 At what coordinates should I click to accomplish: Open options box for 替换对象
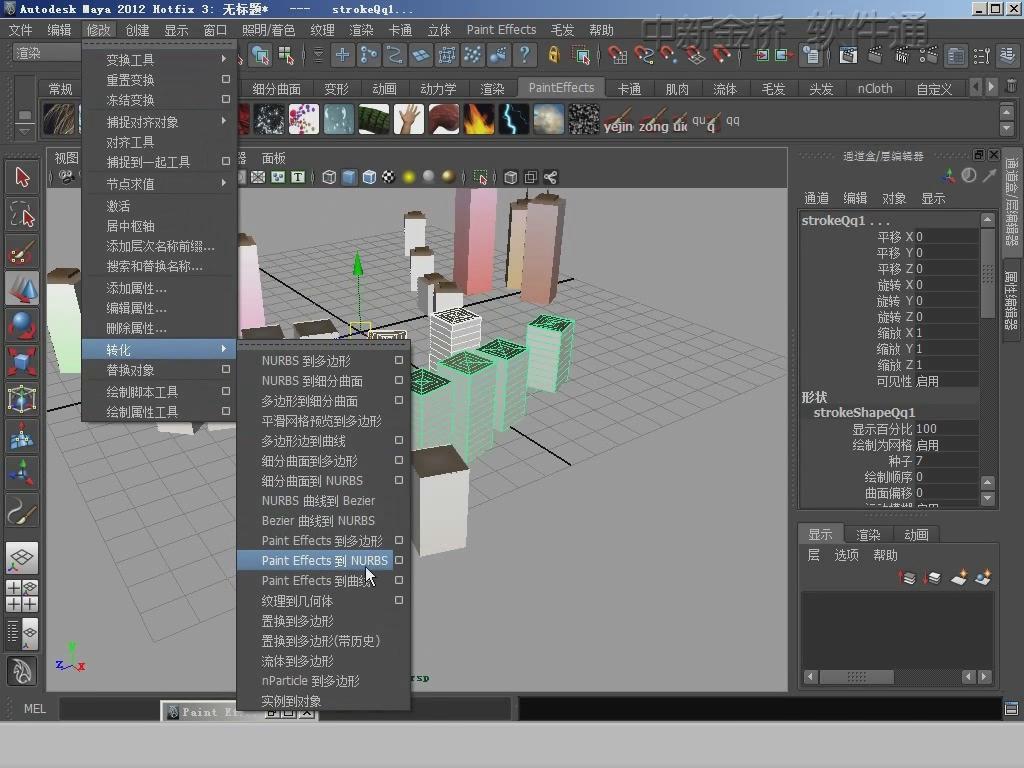225,369
